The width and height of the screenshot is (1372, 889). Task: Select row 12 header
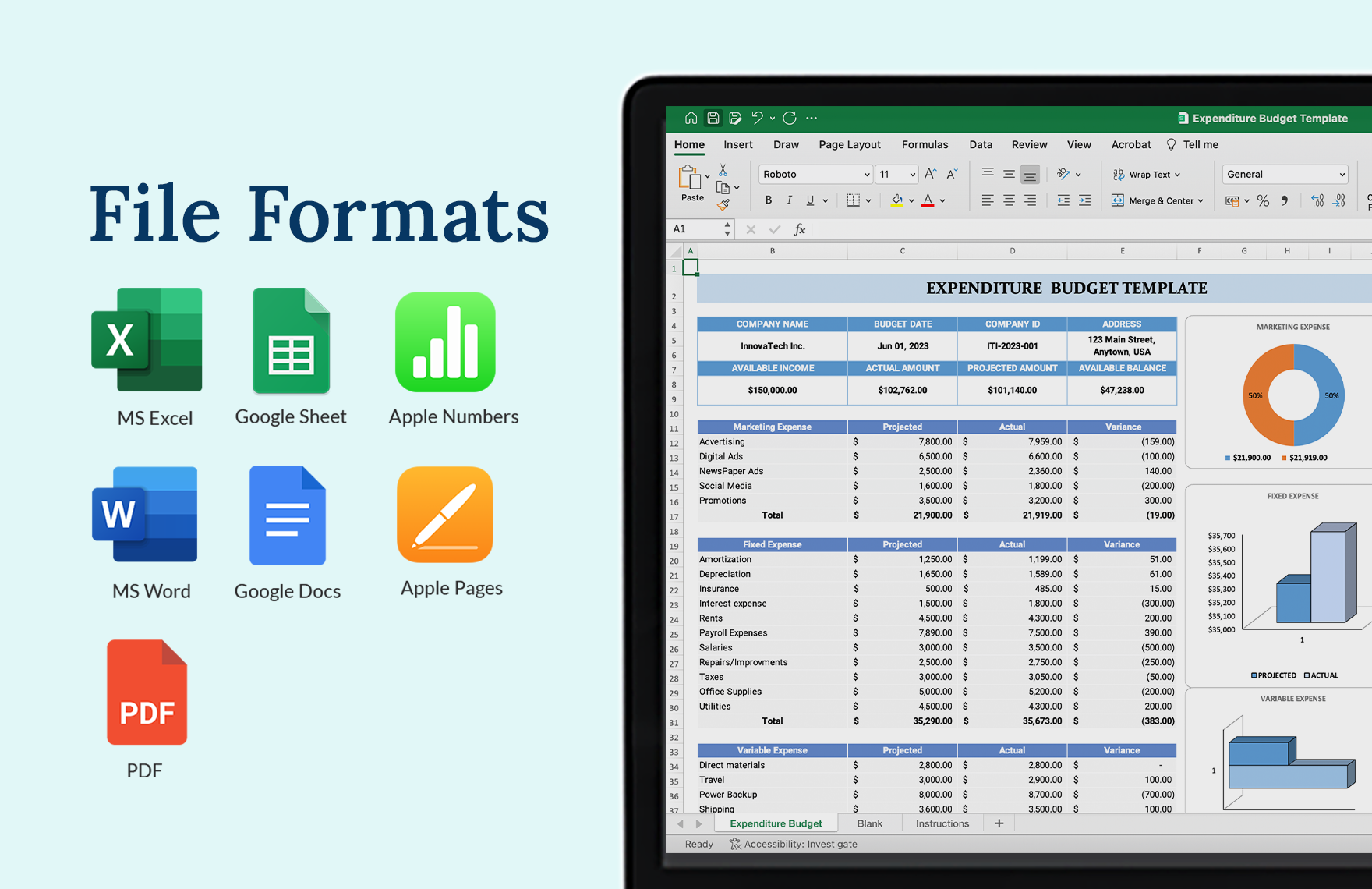coord(674,443)
